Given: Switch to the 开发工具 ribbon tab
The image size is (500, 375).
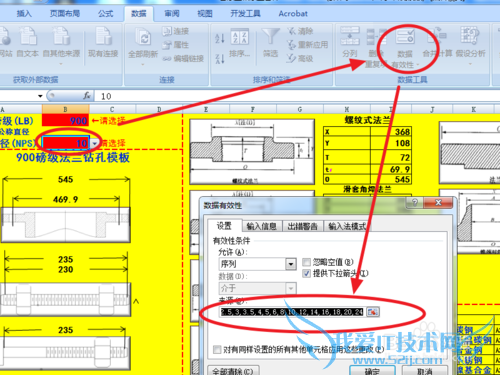Looking at the screenshot, I should tap(245, 14).
